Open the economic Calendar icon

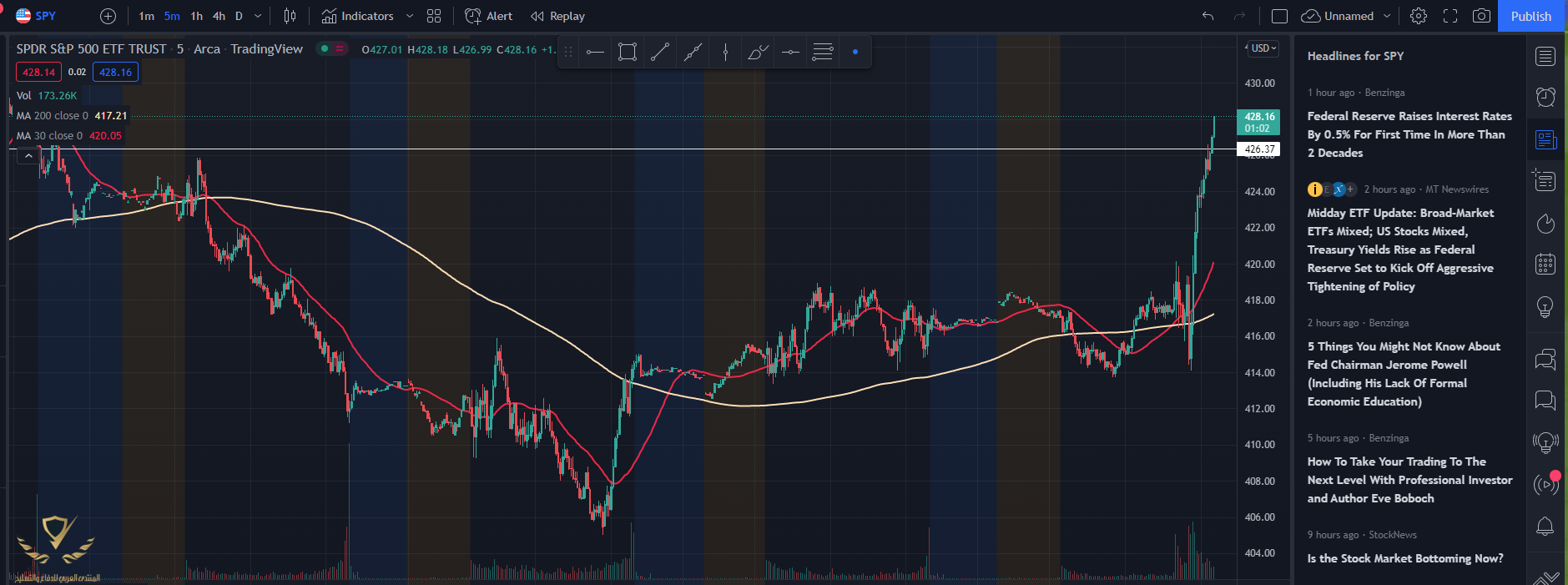(1545, 265)
